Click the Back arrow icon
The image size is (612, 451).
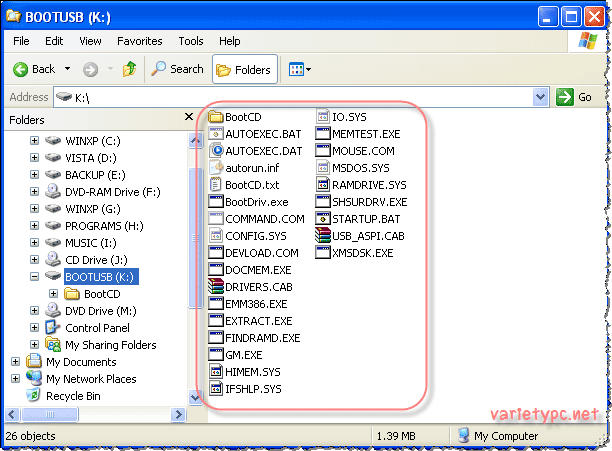(20, 70)
